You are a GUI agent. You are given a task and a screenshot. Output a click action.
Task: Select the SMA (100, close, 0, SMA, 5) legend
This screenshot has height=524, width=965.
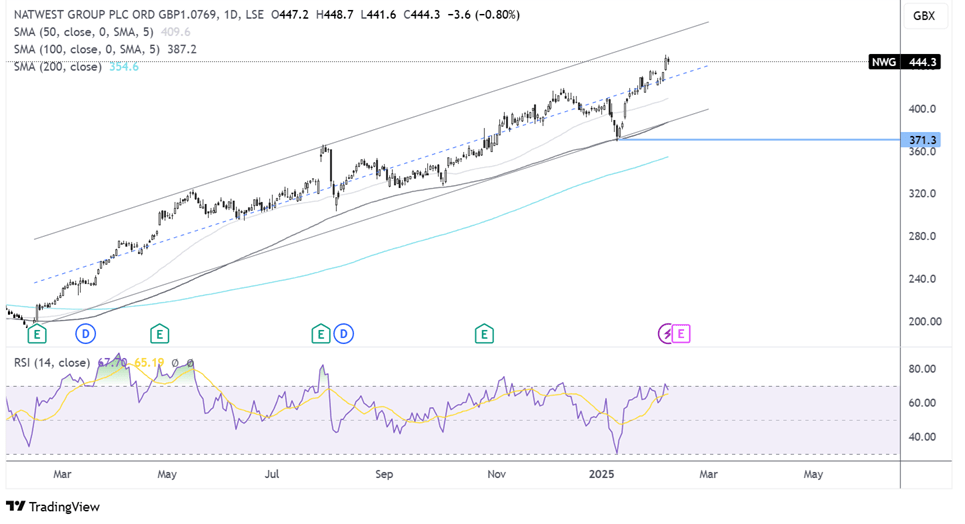(x=87, y=49)
